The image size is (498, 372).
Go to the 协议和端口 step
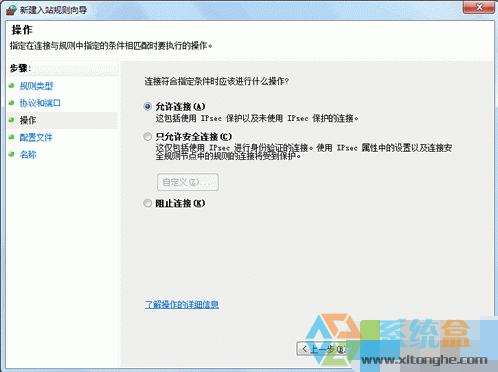click(40, 103)
